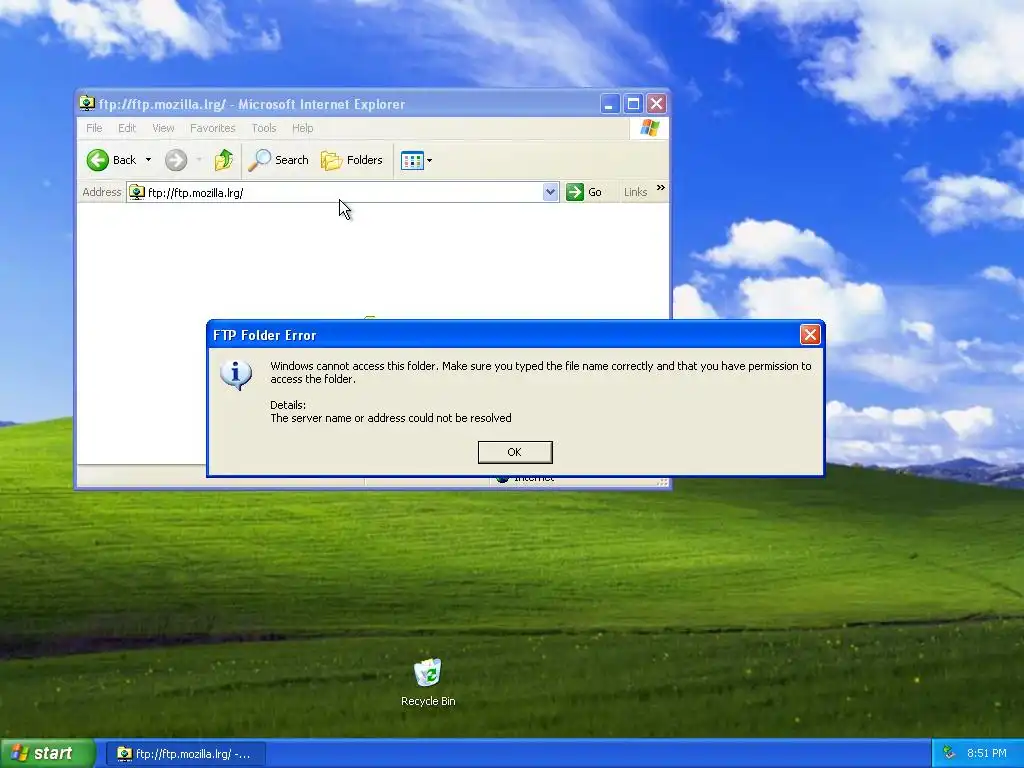The height and width of the screenshot is (768, 1024).
Task: Open the Favorites menu
Action: [212, 128]
